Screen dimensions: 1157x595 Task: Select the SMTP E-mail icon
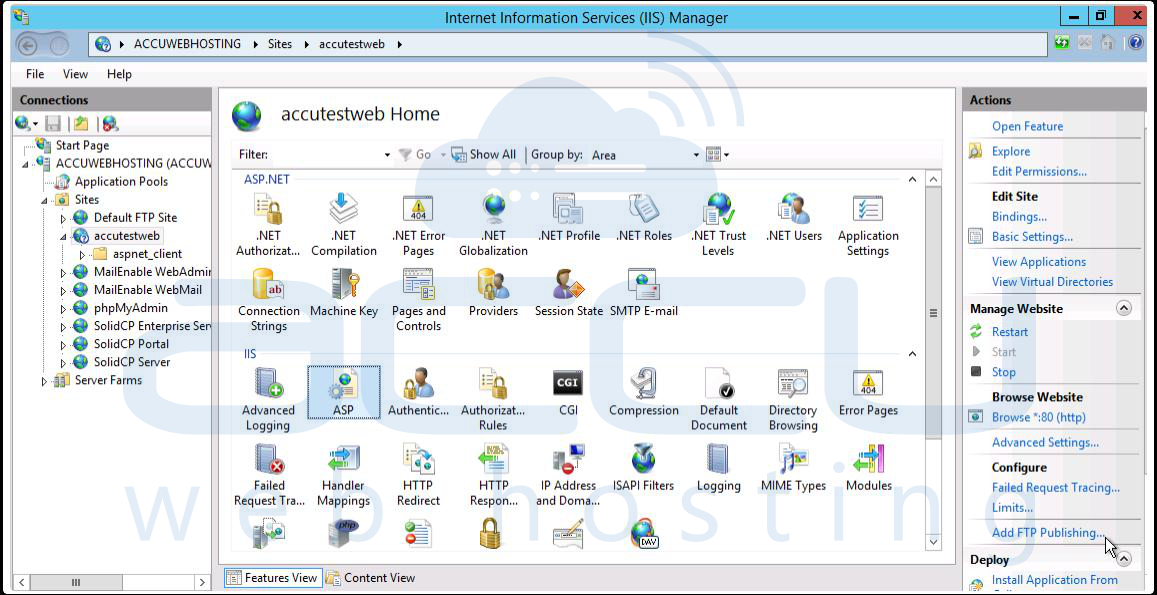[644, 292]
